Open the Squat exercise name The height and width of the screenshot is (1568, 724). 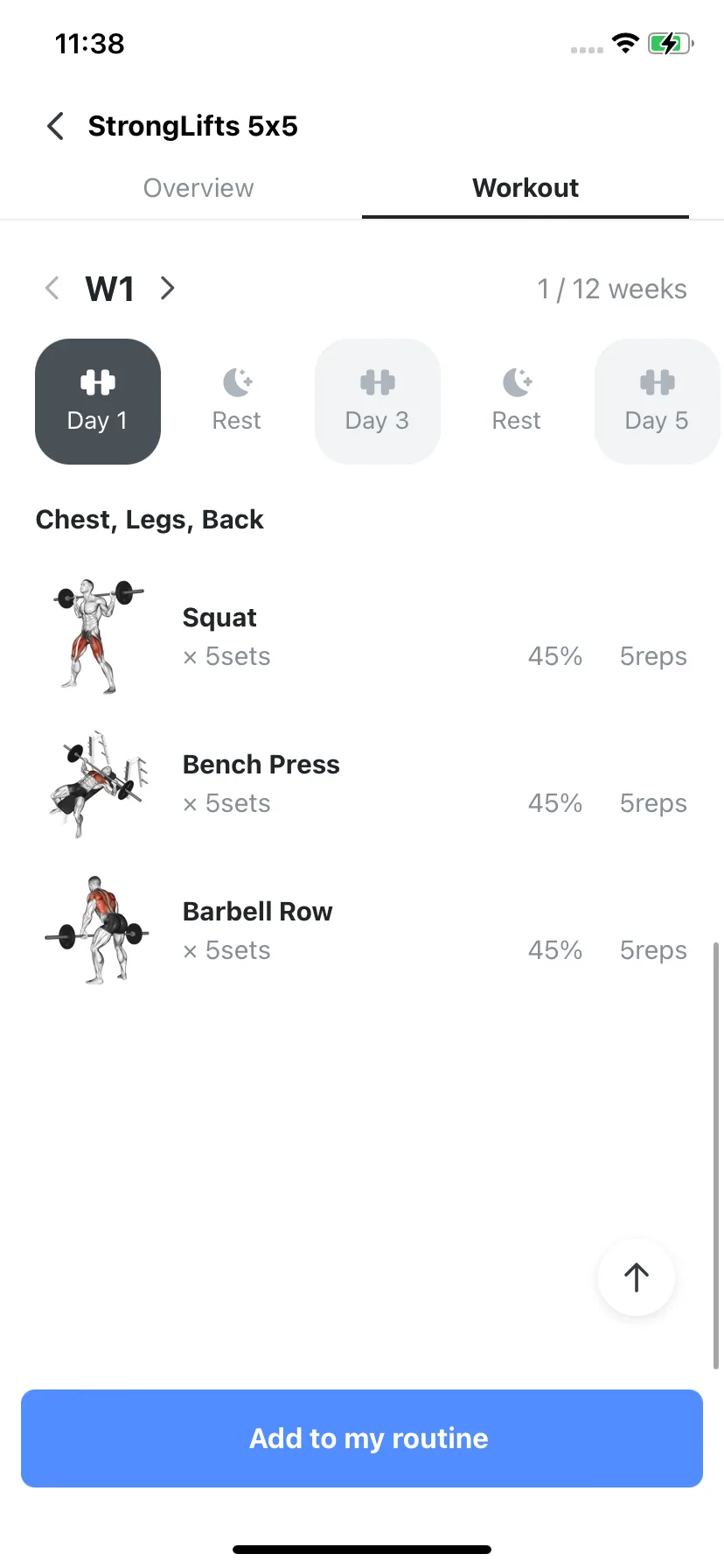pyautogui.click(x=219, y=618)
